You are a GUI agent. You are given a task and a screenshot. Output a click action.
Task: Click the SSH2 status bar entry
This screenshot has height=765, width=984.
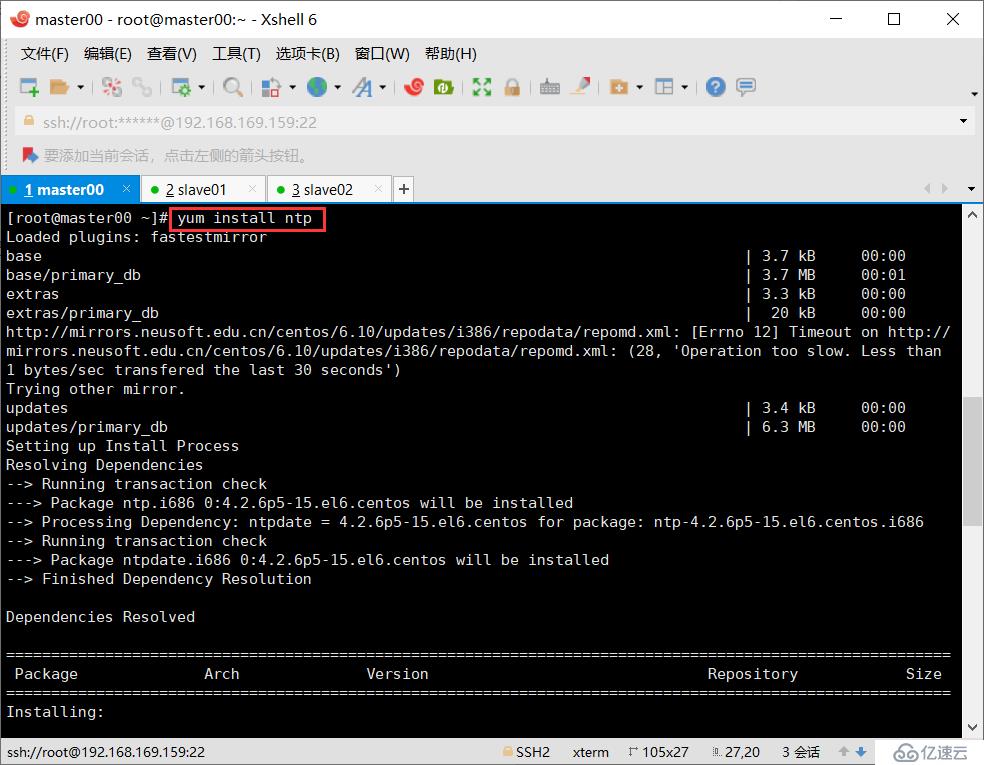point(527,752)
